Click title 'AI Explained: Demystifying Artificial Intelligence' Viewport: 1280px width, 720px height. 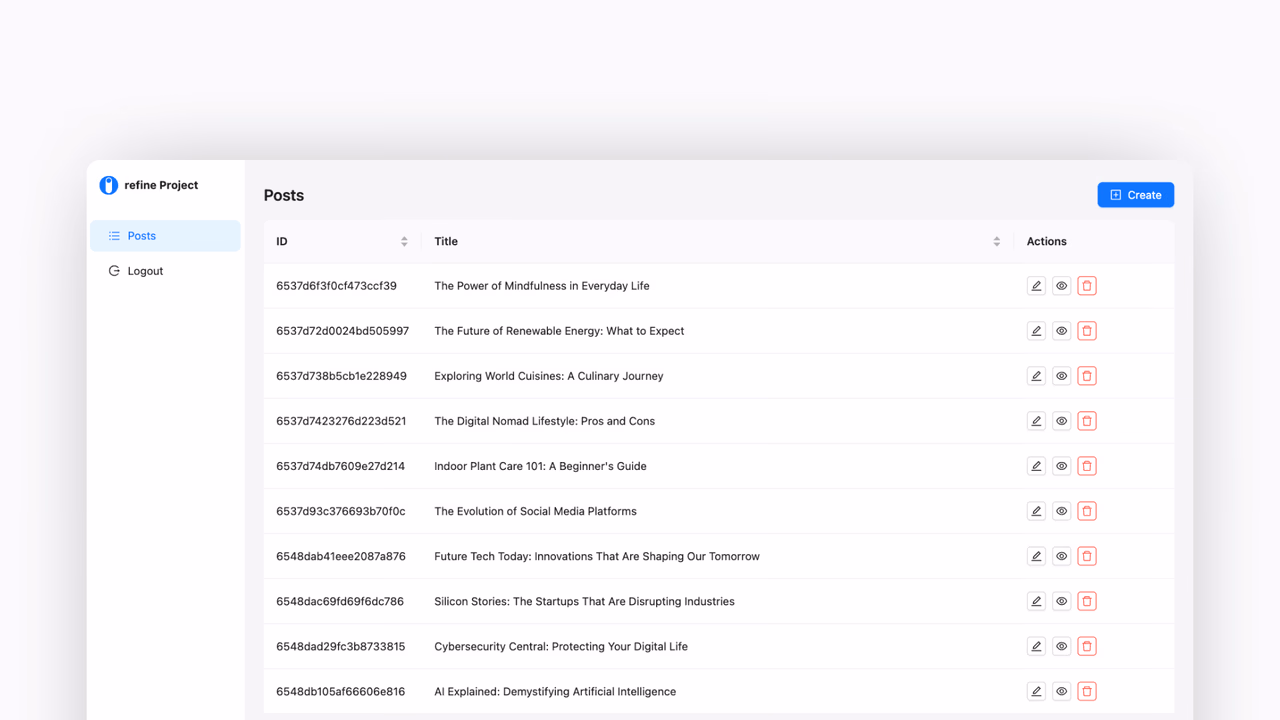[555, 691]
